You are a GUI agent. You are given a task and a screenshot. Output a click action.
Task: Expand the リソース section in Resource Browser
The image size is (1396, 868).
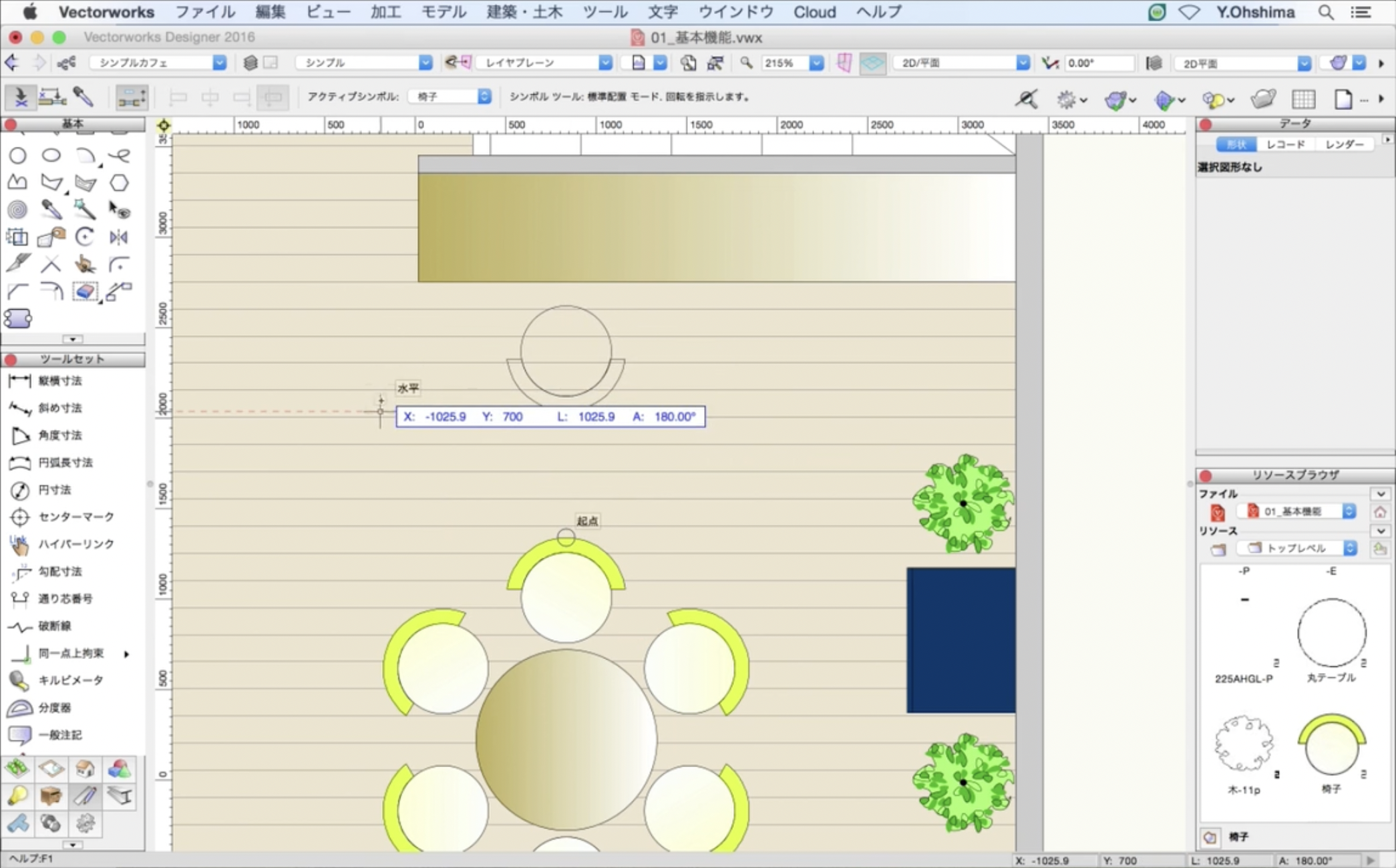click(x=1380, y=531)
